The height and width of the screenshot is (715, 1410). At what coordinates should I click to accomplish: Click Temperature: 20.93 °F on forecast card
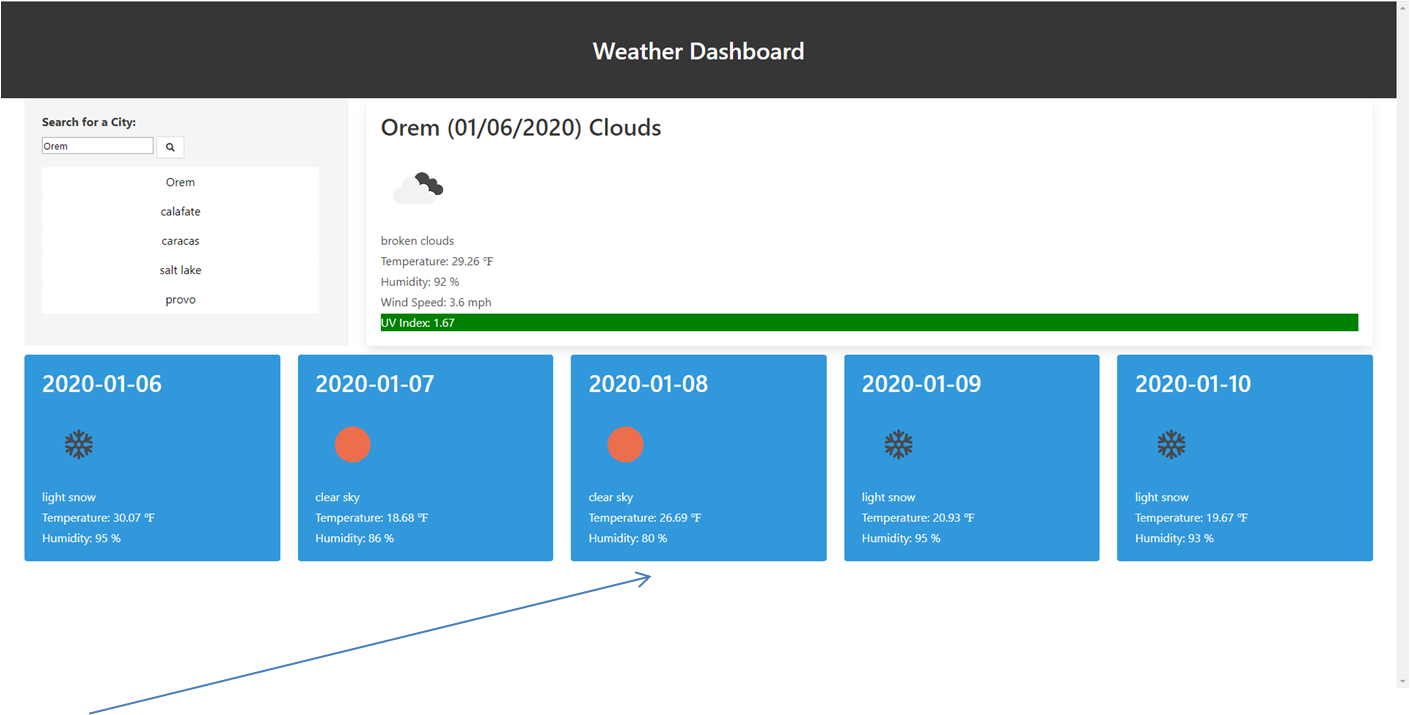918,518
